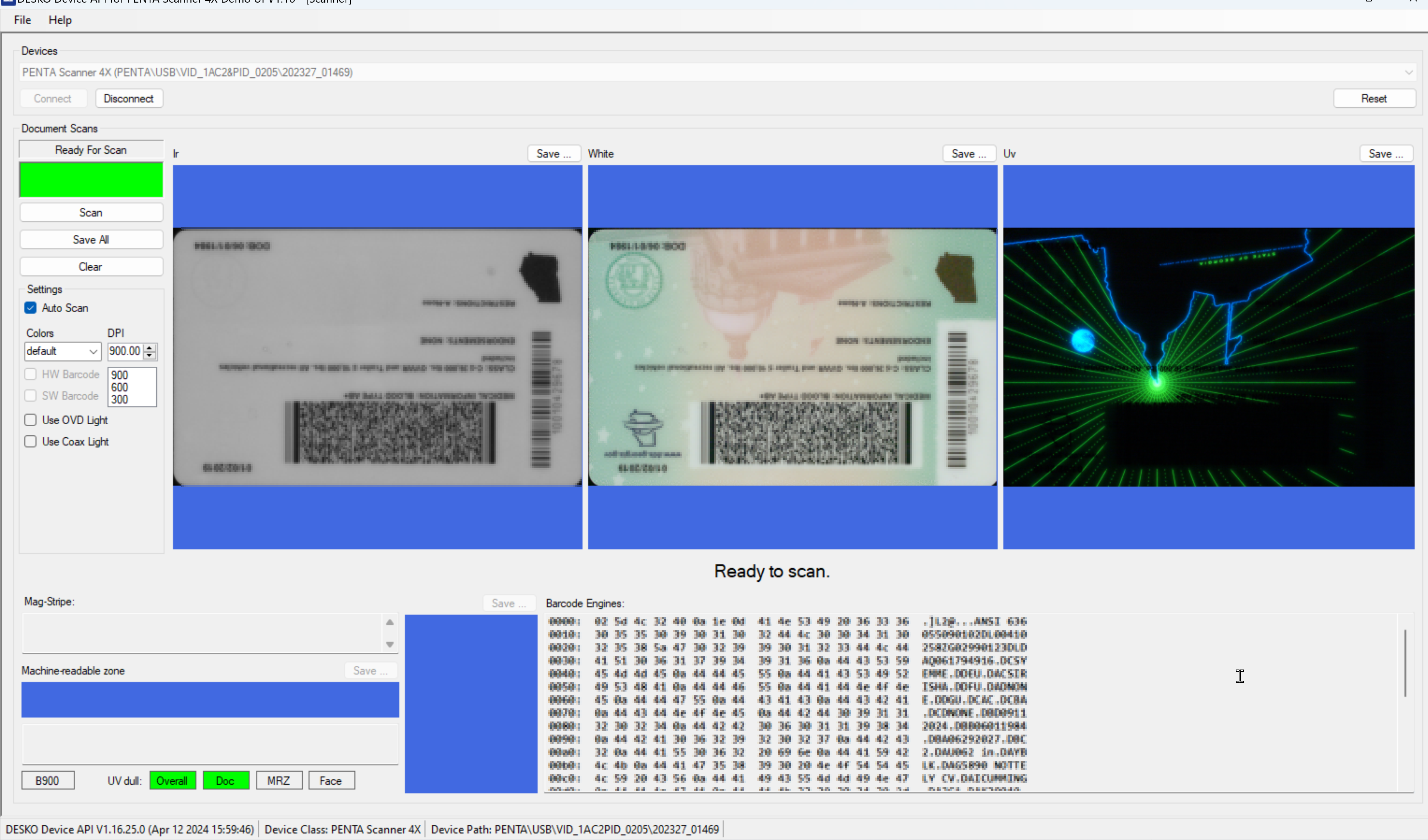Select 600 in the DPI list

pos(120,387)
